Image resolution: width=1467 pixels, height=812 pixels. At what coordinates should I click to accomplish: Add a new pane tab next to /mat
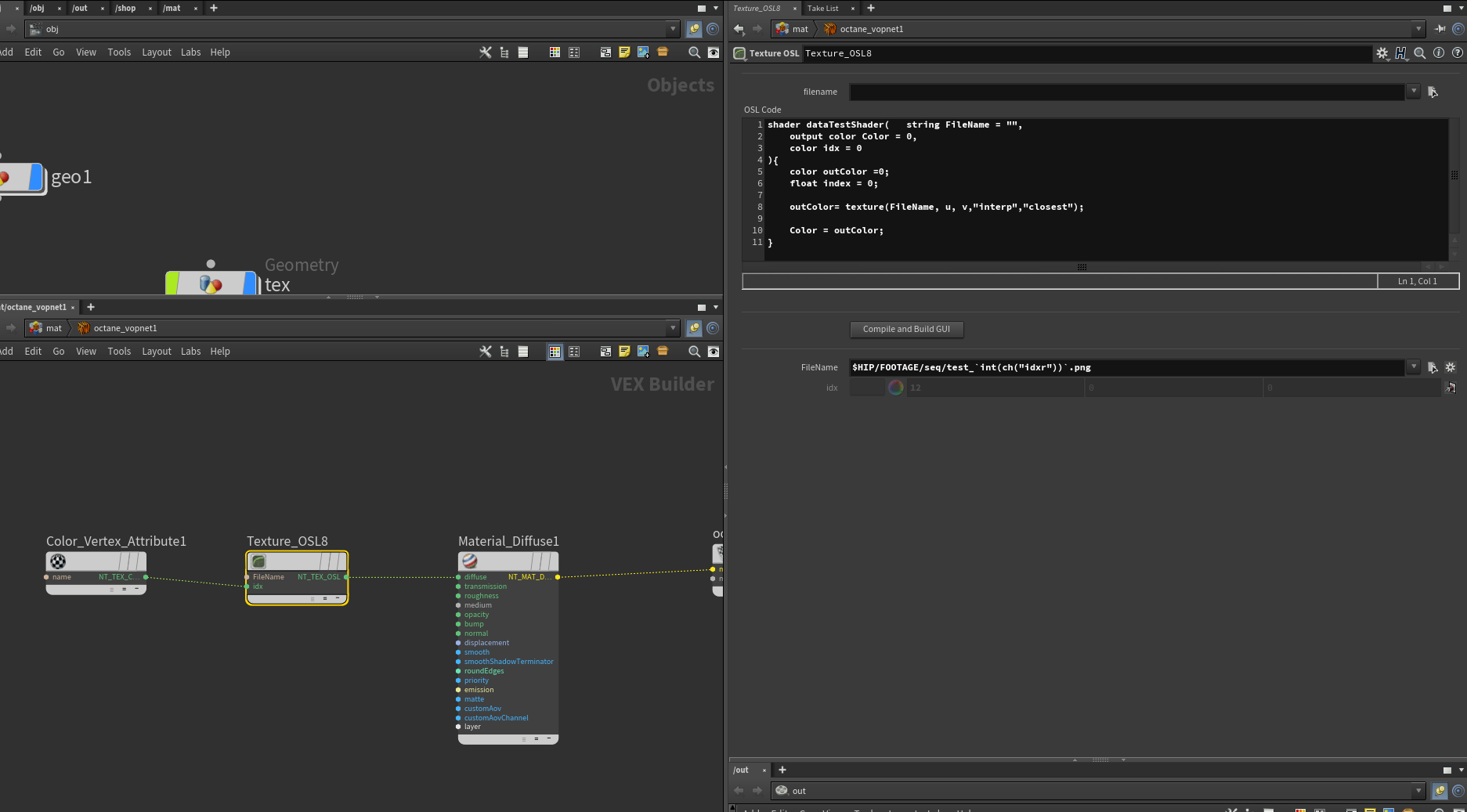tap(214, 8)
